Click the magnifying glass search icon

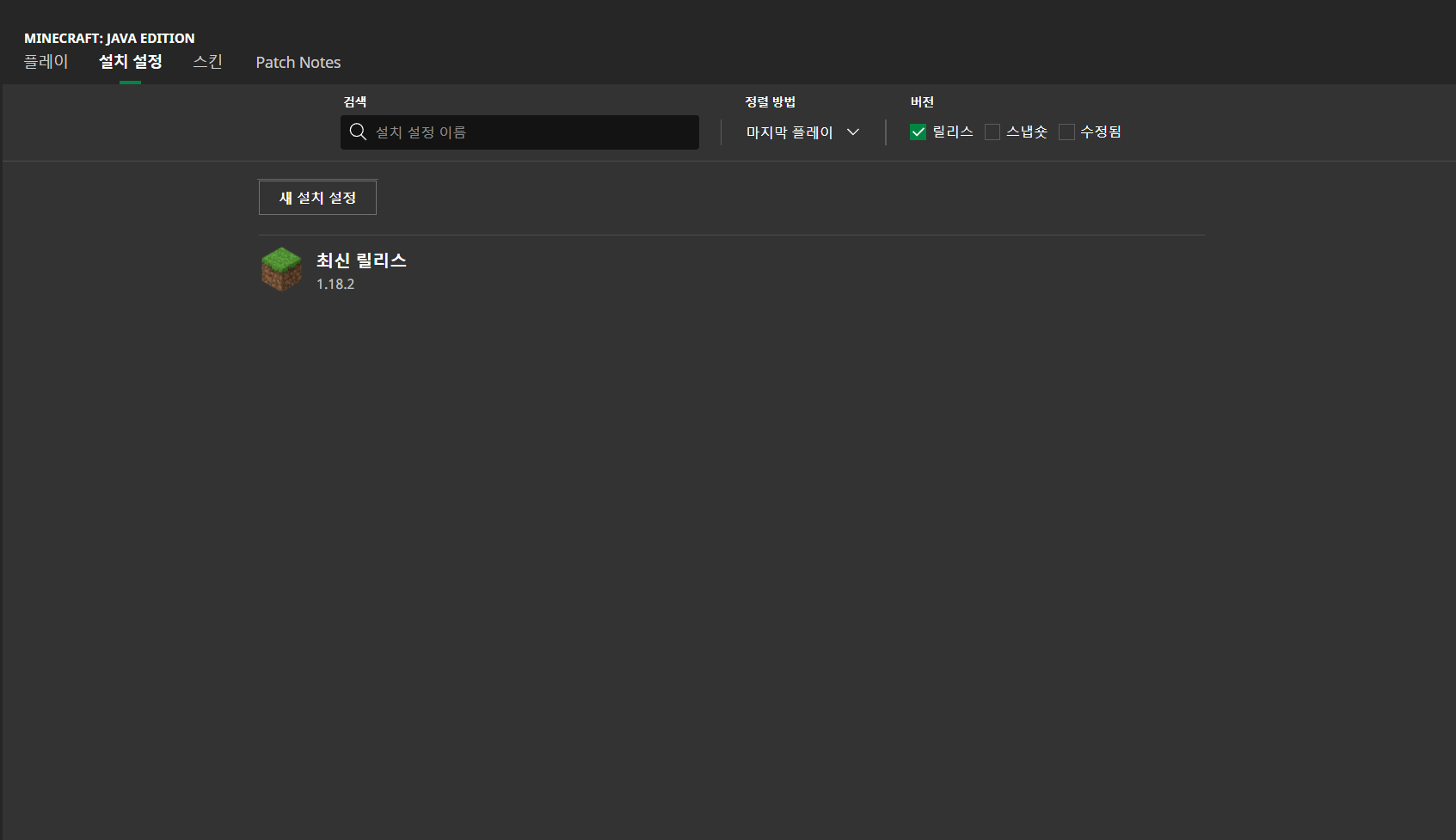click(358, 132)
